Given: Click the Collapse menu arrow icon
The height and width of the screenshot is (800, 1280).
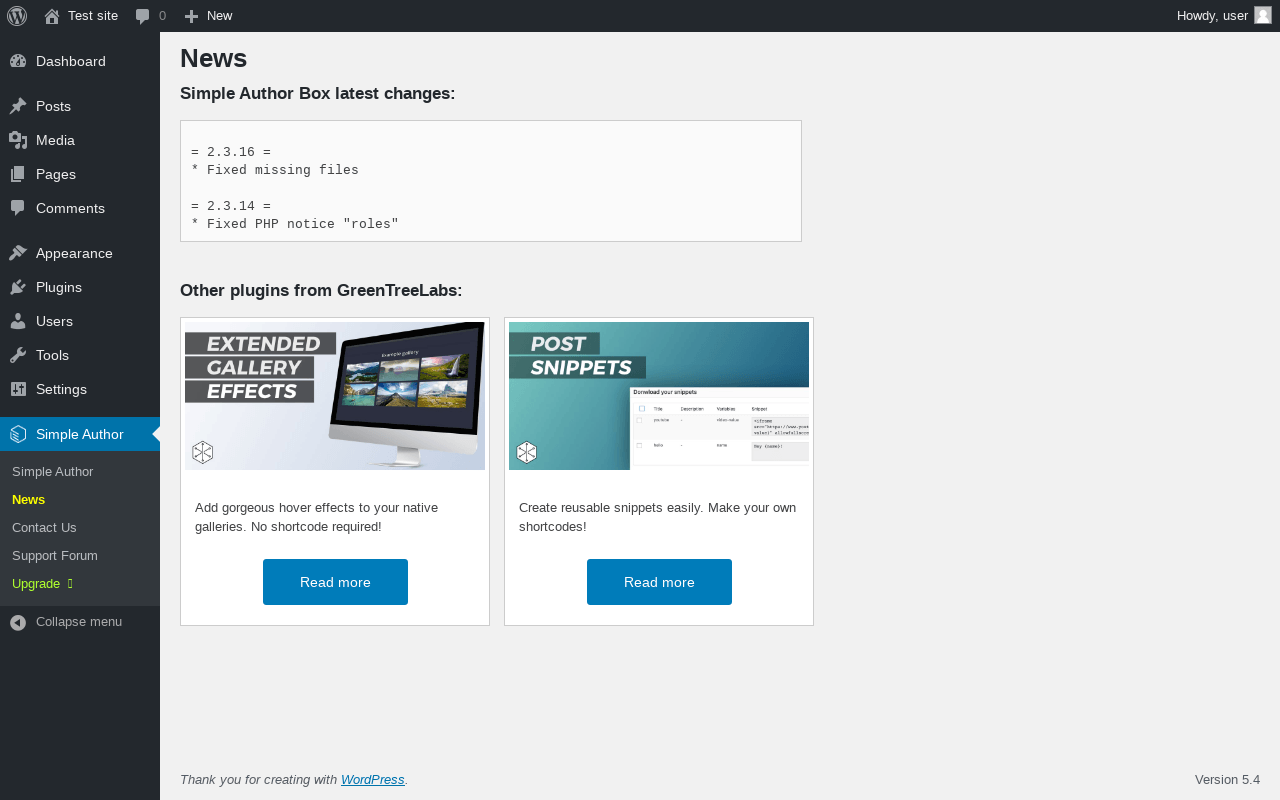Looking at the screenshot, I should tap(18, 622).
